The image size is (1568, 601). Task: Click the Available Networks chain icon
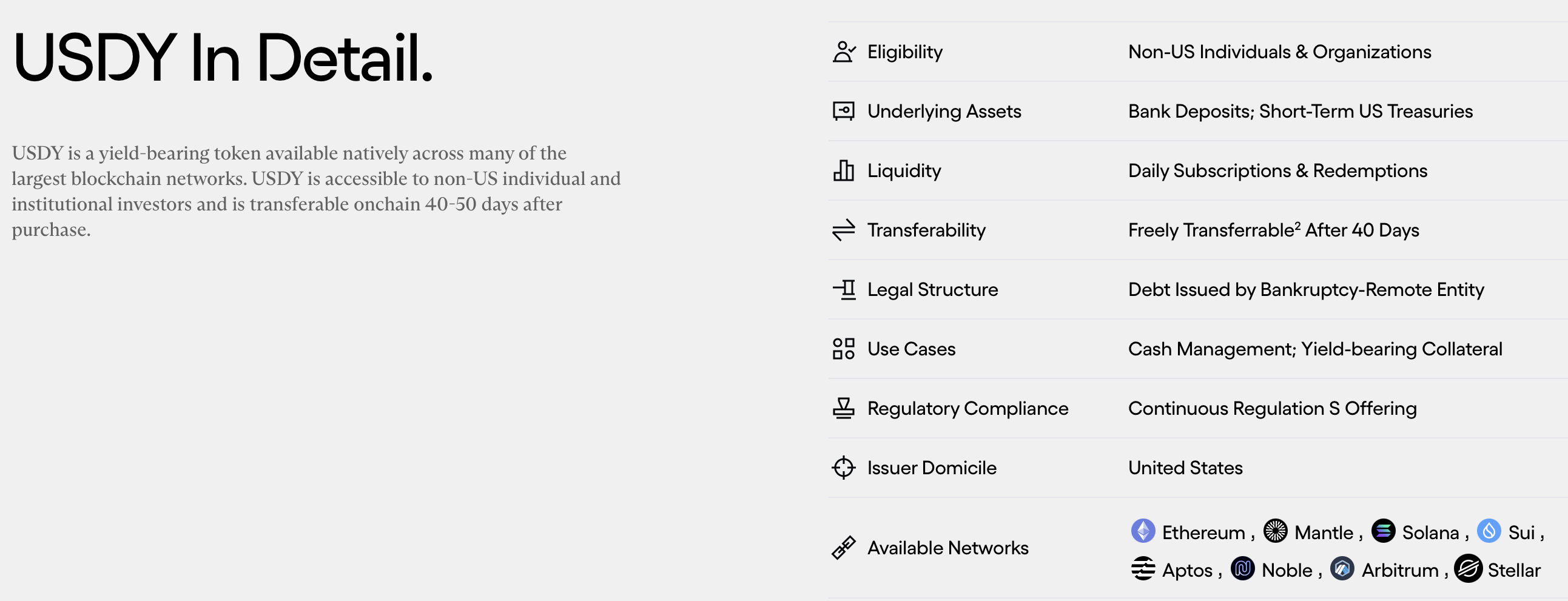click(844, 548)
